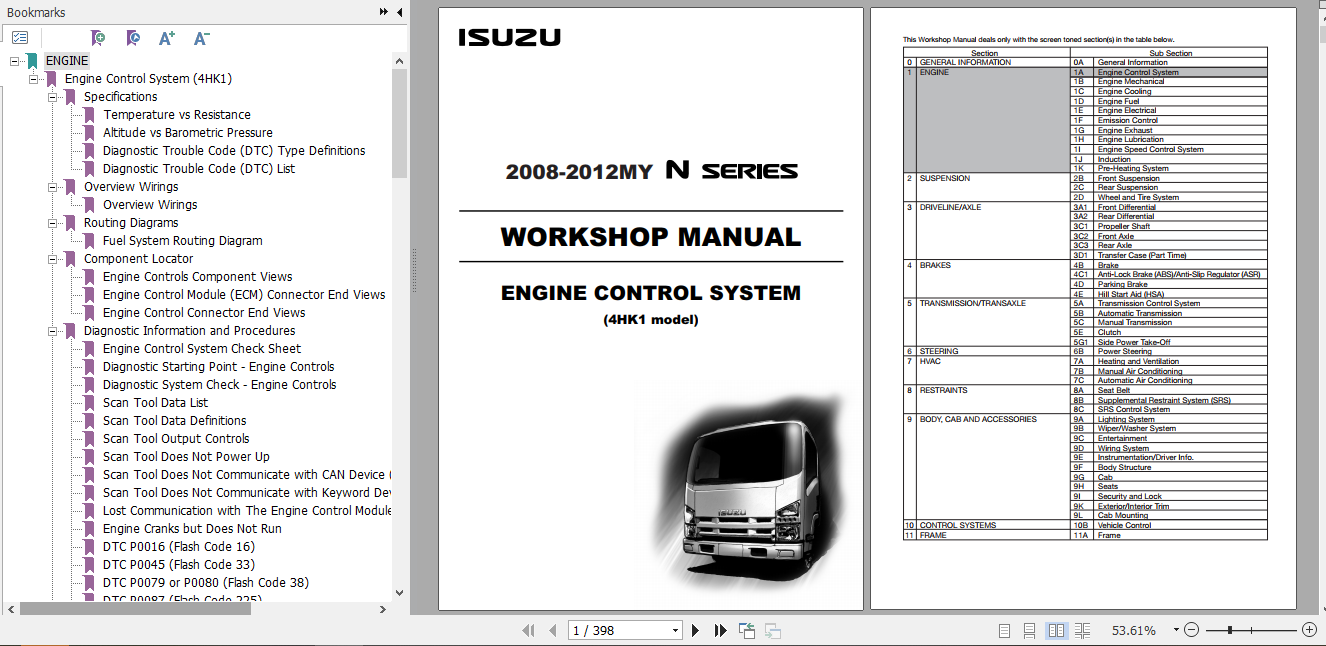This screenshot has height=646, width=1326.
Task: Open Diagnostic Trouble Code (DTC) List bookmark
Action: [199, 169]
